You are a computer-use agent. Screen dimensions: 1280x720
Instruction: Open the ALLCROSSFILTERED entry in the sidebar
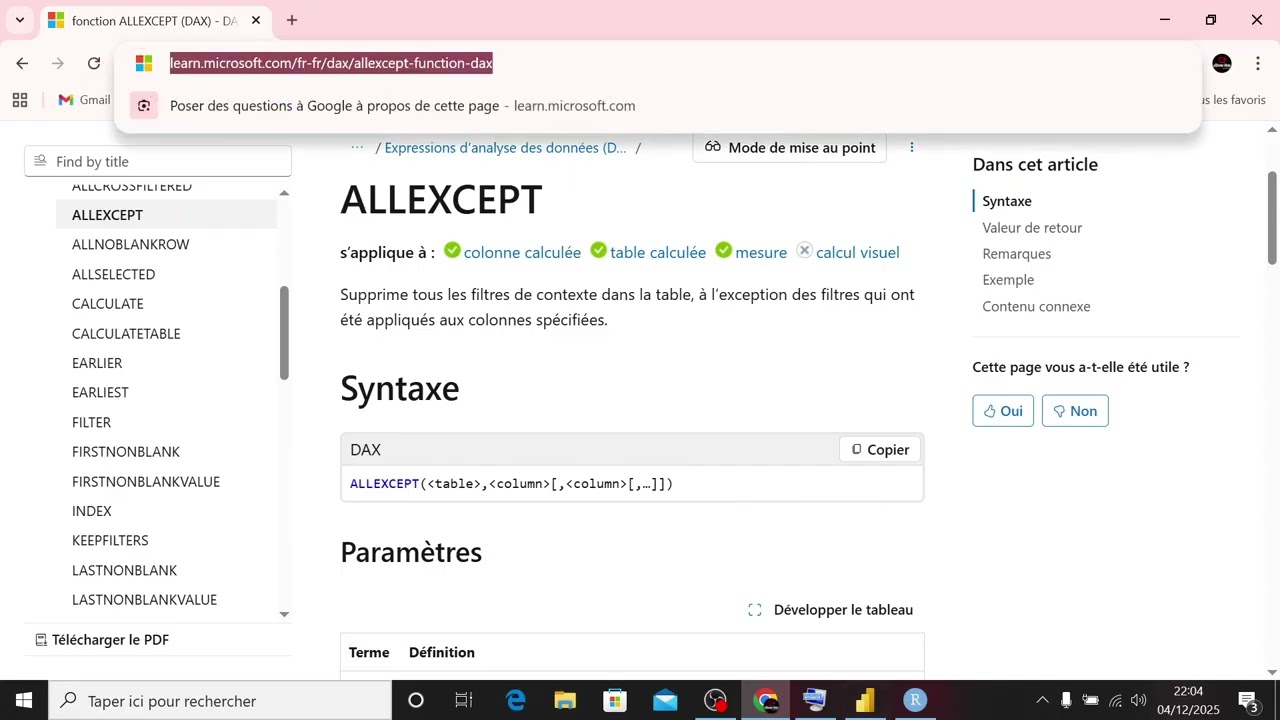(x=132, y=186)
